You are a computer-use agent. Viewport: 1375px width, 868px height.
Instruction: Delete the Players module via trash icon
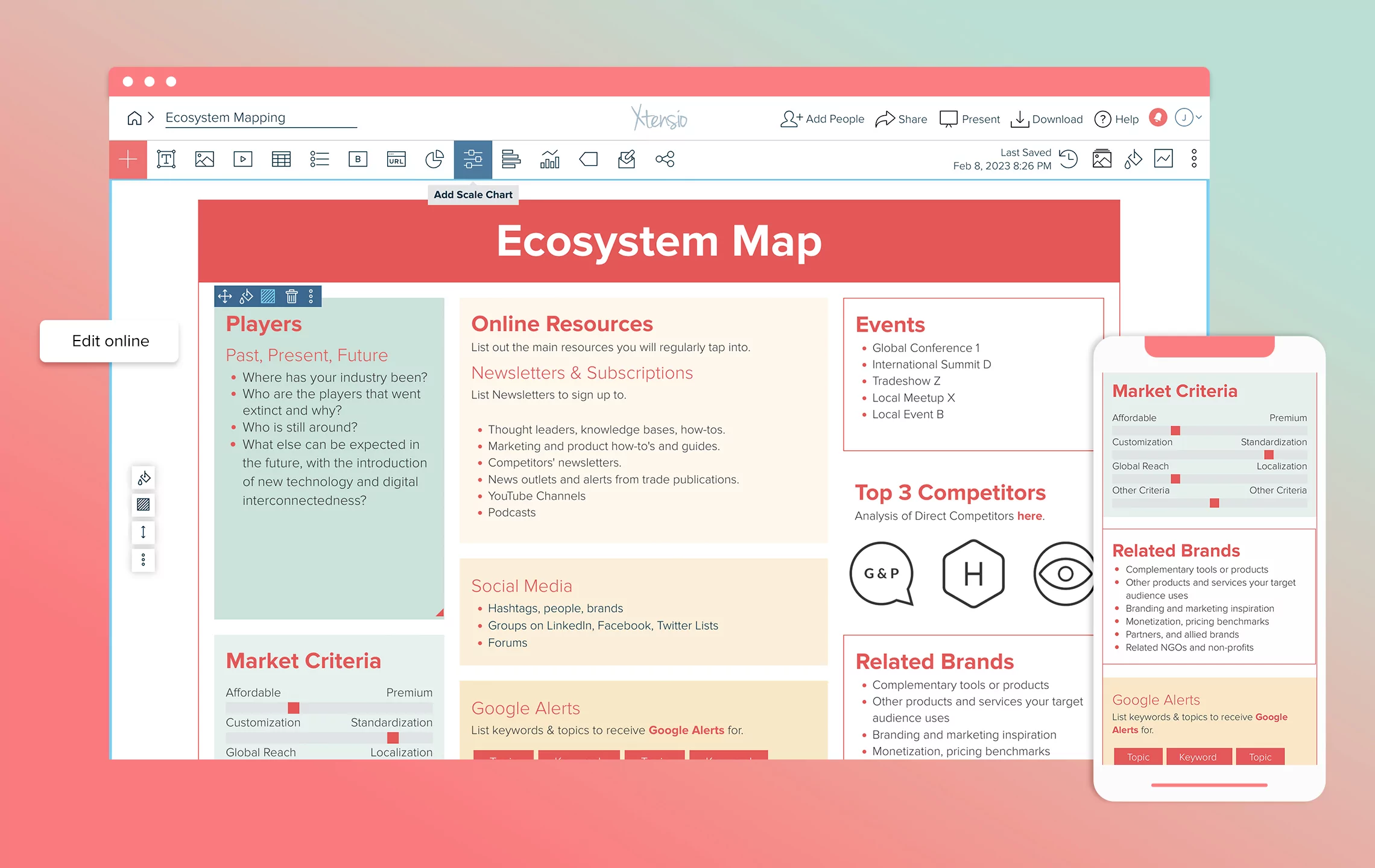click(x=290, y=297)
